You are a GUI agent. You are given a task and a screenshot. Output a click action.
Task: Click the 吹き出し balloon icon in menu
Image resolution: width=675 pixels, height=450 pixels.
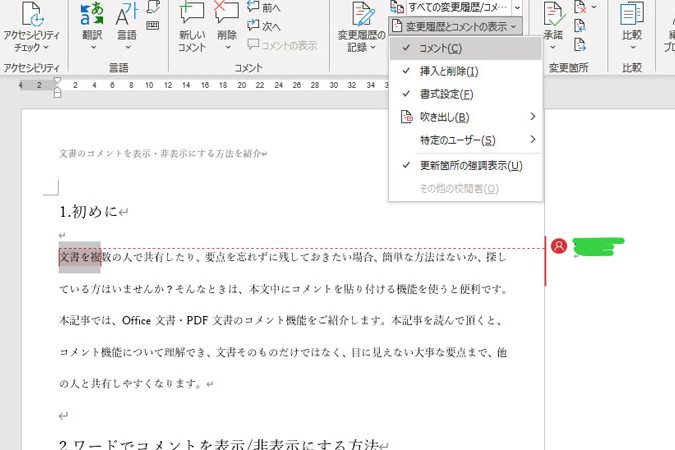tap(406, 117)
